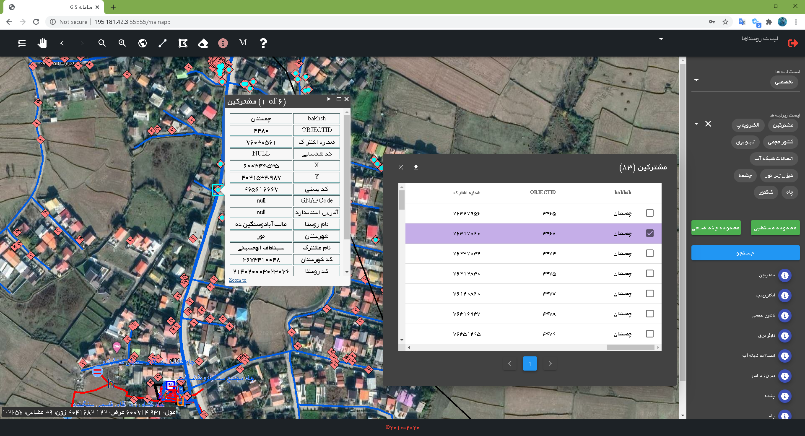Open the top dropdown in the side panel

point(696,80)
